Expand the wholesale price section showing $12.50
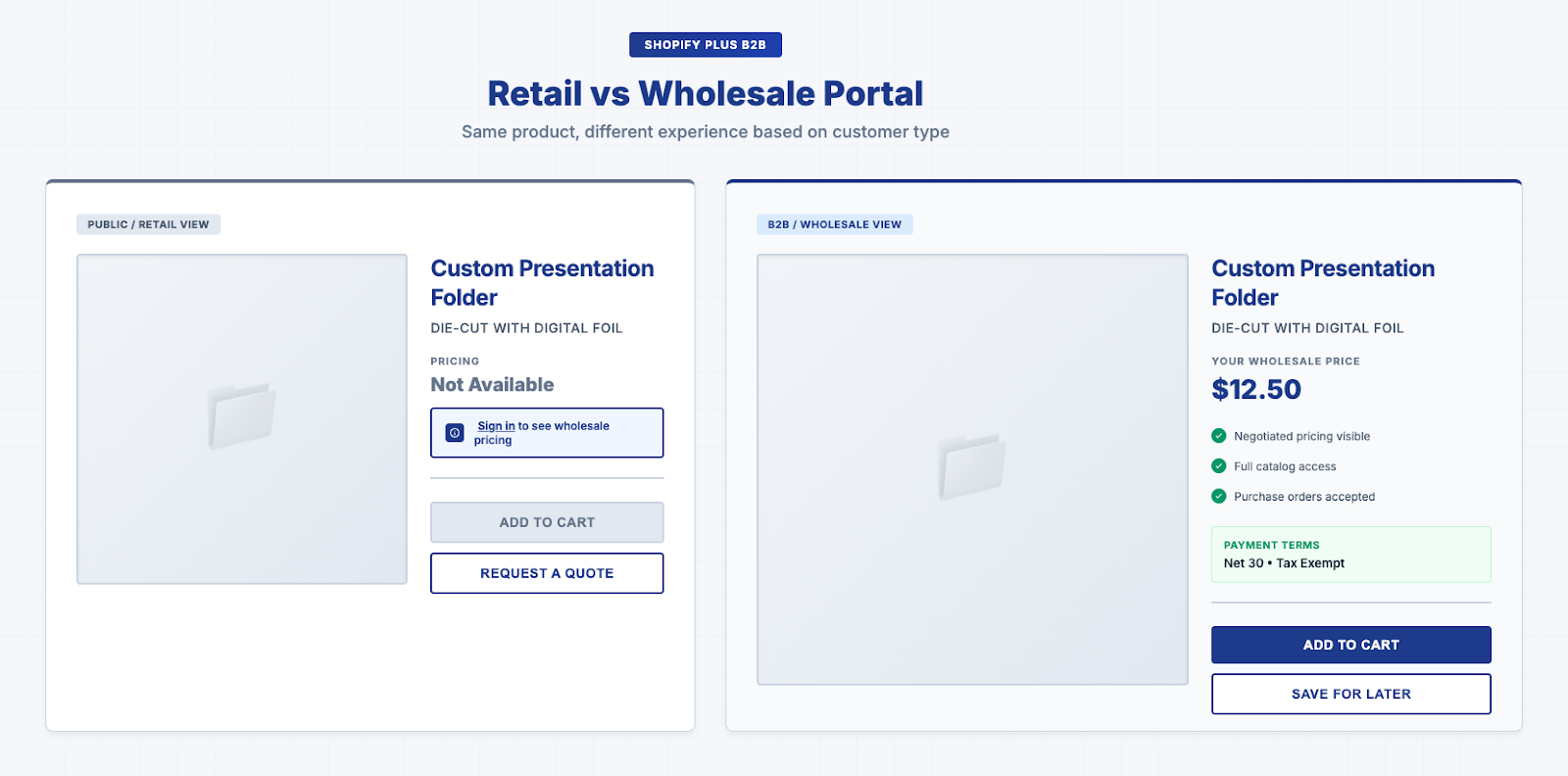The width and height of the screenshot is (1568, 776). (x=1255, y=389)
